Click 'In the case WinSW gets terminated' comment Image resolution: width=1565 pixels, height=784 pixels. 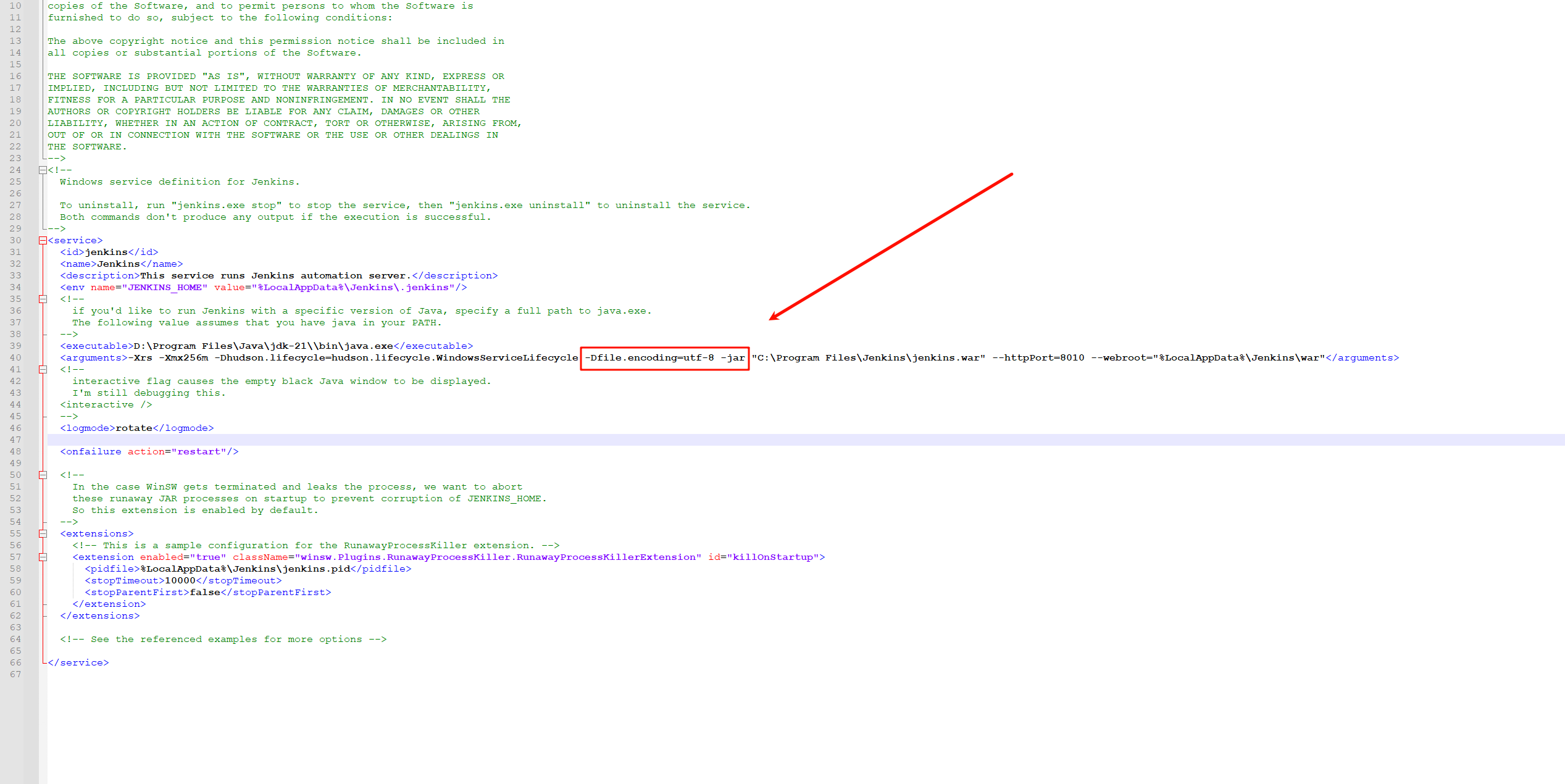(297, 487)
